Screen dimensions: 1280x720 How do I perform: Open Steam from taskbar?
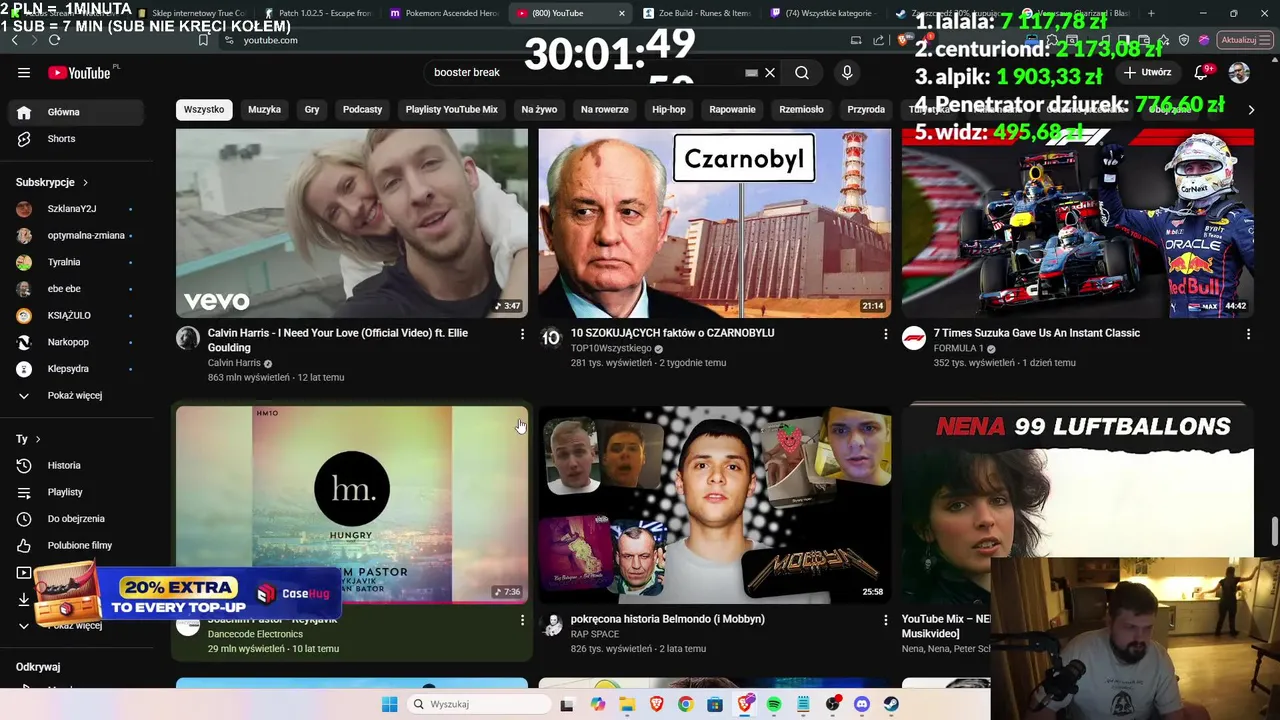click(891, 704)
